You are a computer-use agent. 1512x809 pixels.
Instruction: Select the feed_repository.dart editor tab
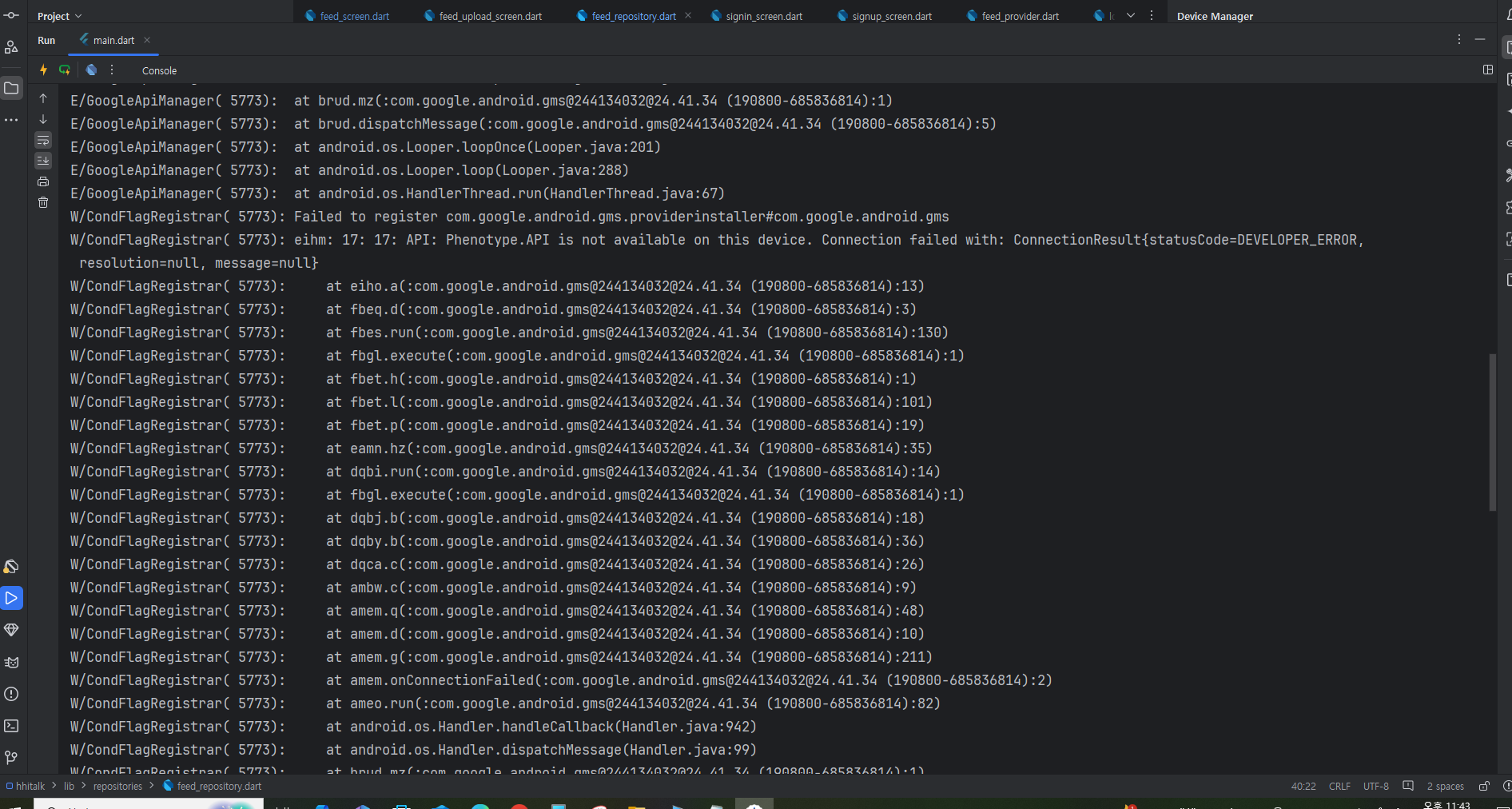(627, 16)
